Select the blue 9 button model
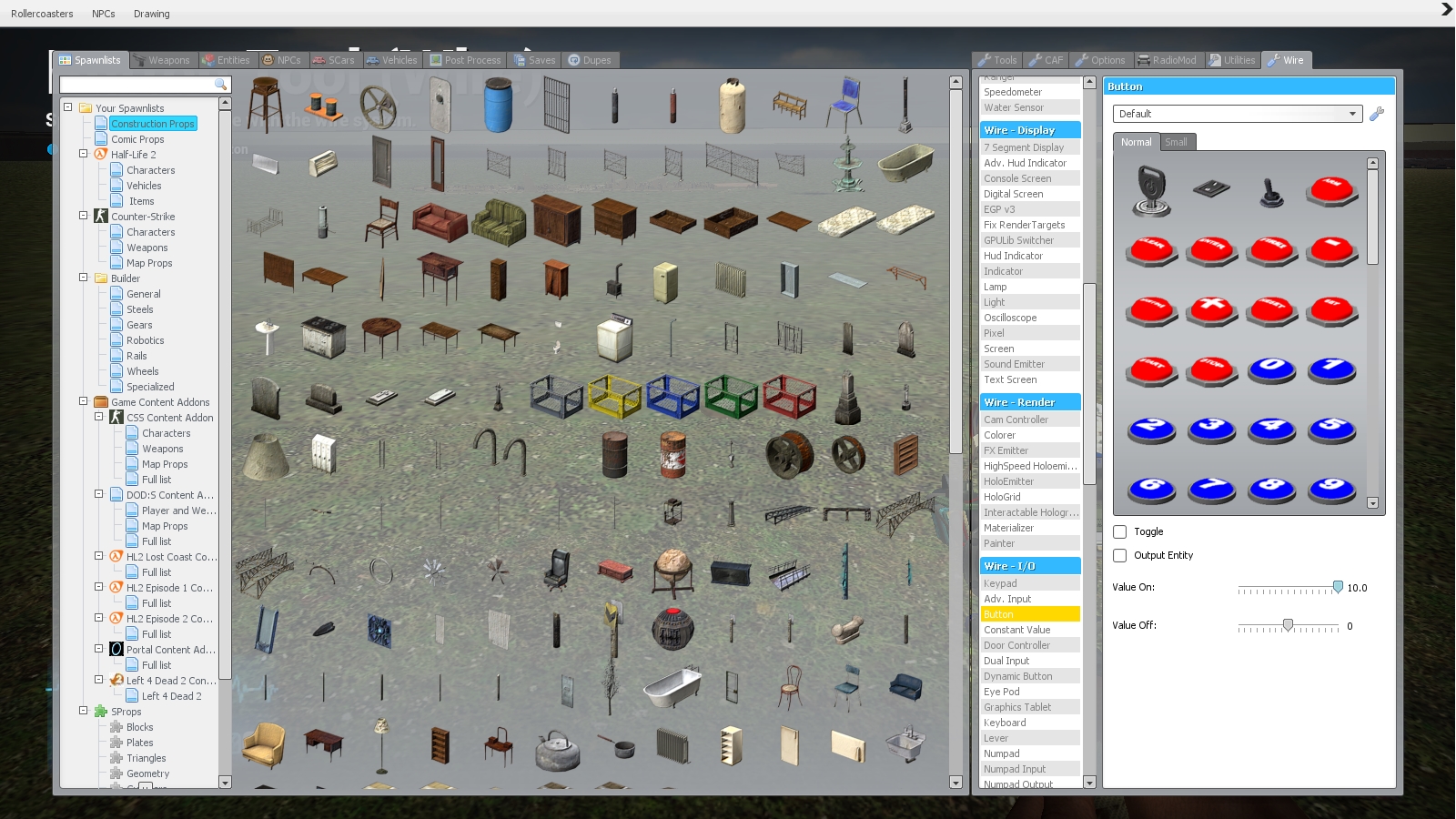This screenshot has width=1456, height=819. point(1331,489)
